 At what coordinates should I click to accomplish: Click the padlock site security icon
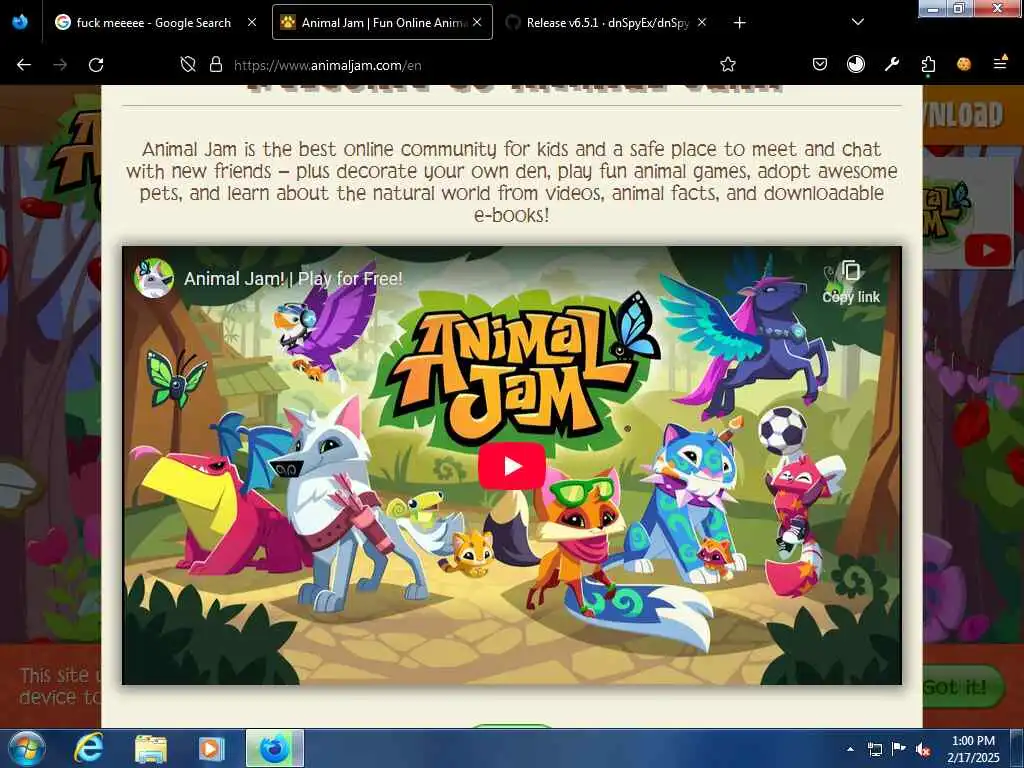216,65
